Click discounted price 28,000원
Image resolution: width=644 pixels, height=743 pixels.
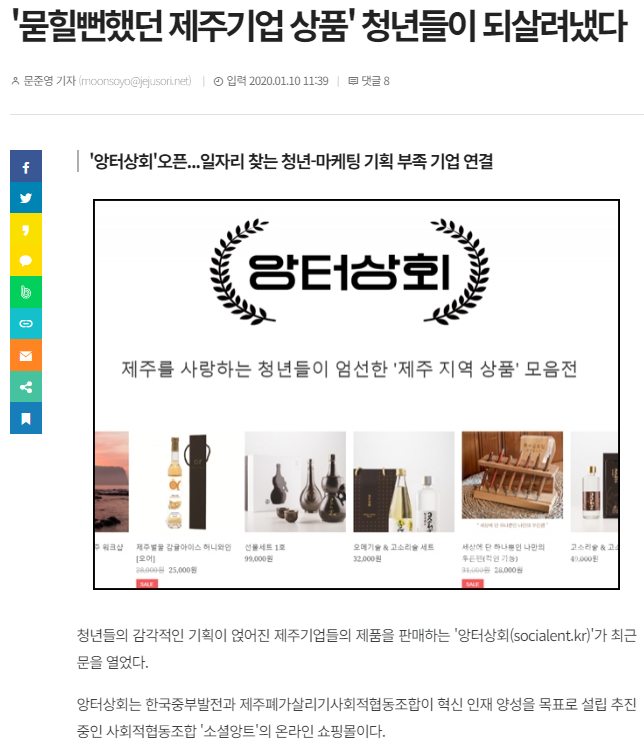[508, 570]
